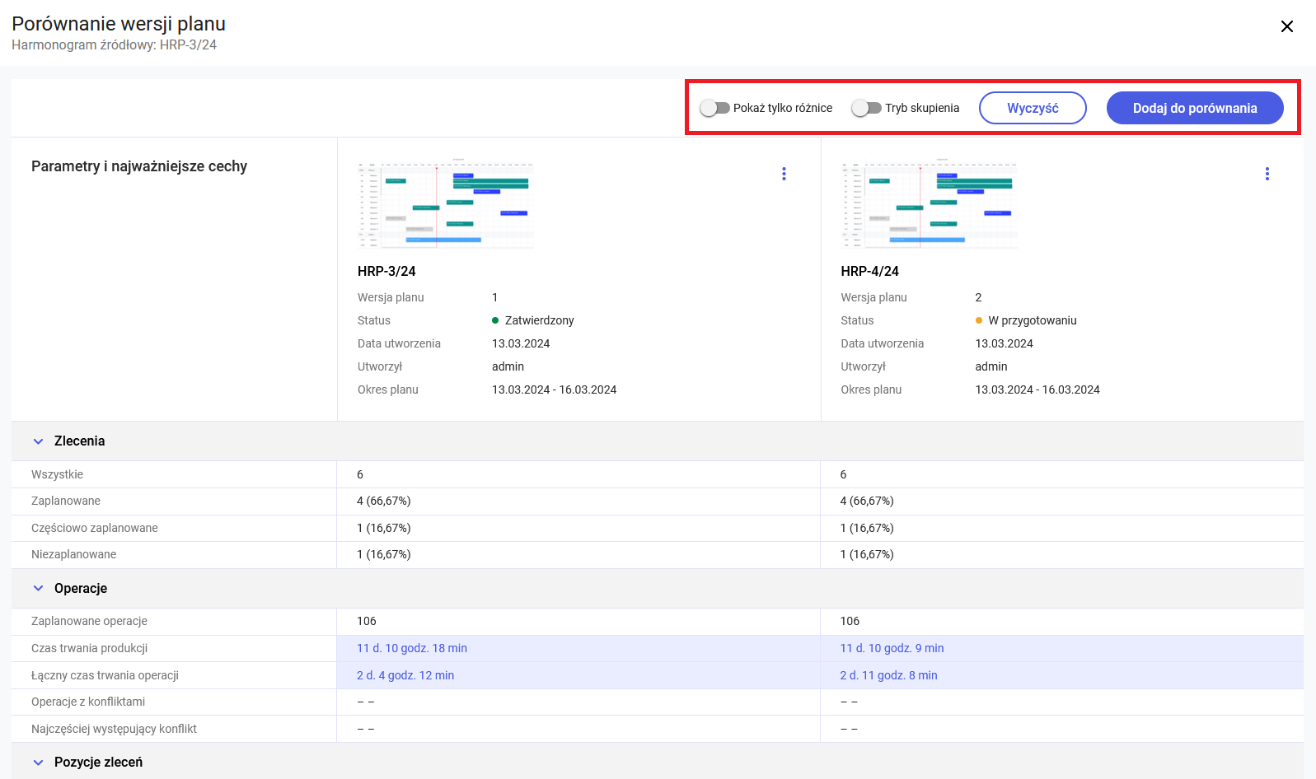Click highlighted value '2 d. 11 godz. 8 min'
Image resolution: width=1316 pixels, height=779 pixels.
click(x=889, y=675)
